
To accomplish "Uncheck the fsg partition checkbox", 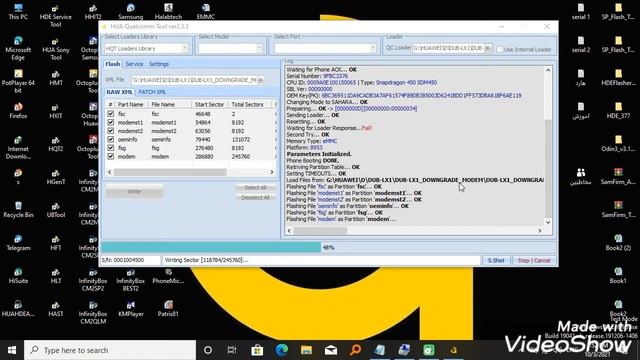I will point(111,148).
